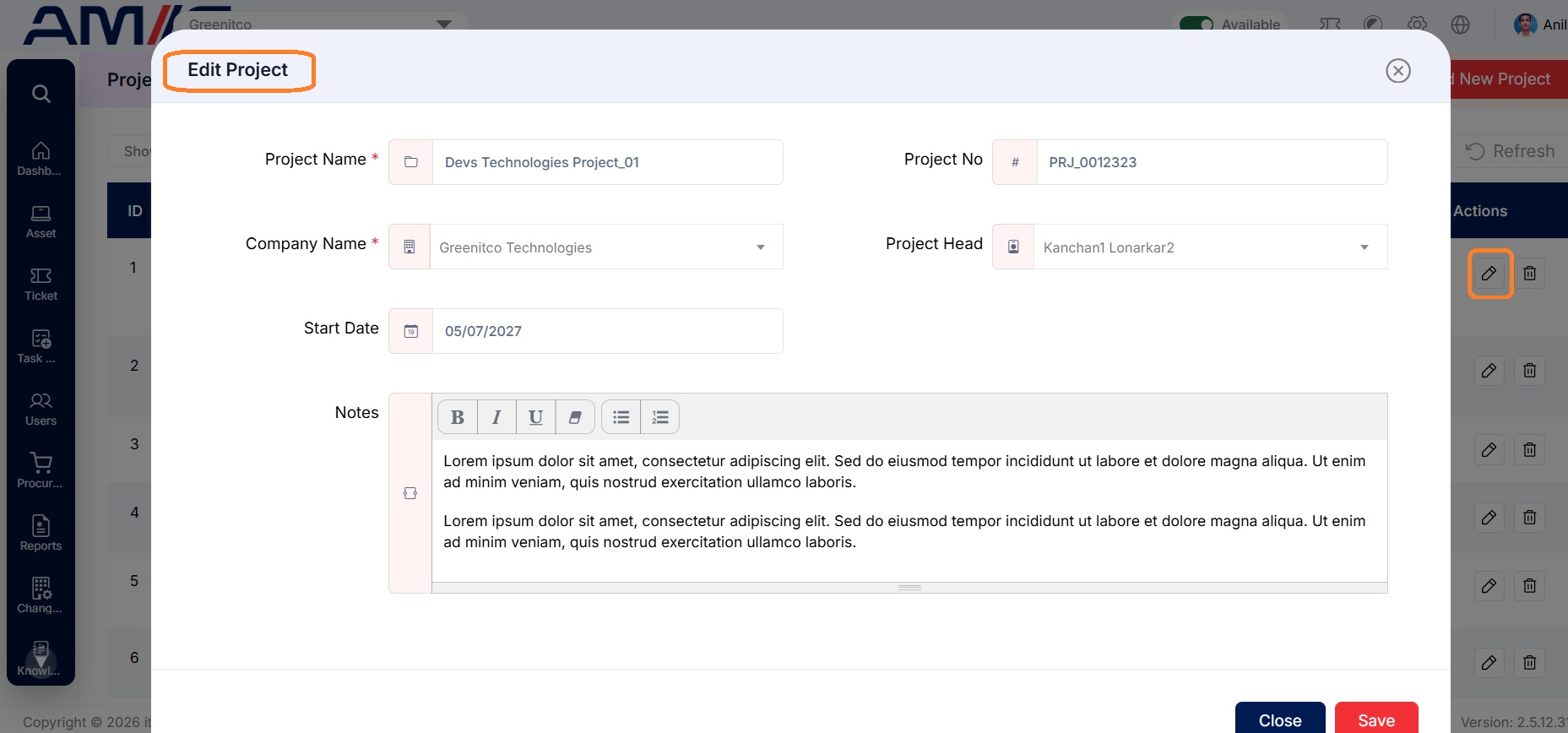Click the Bold formatting button in Notes
This screenshot has width=1568, height=733.
(458, 417)
